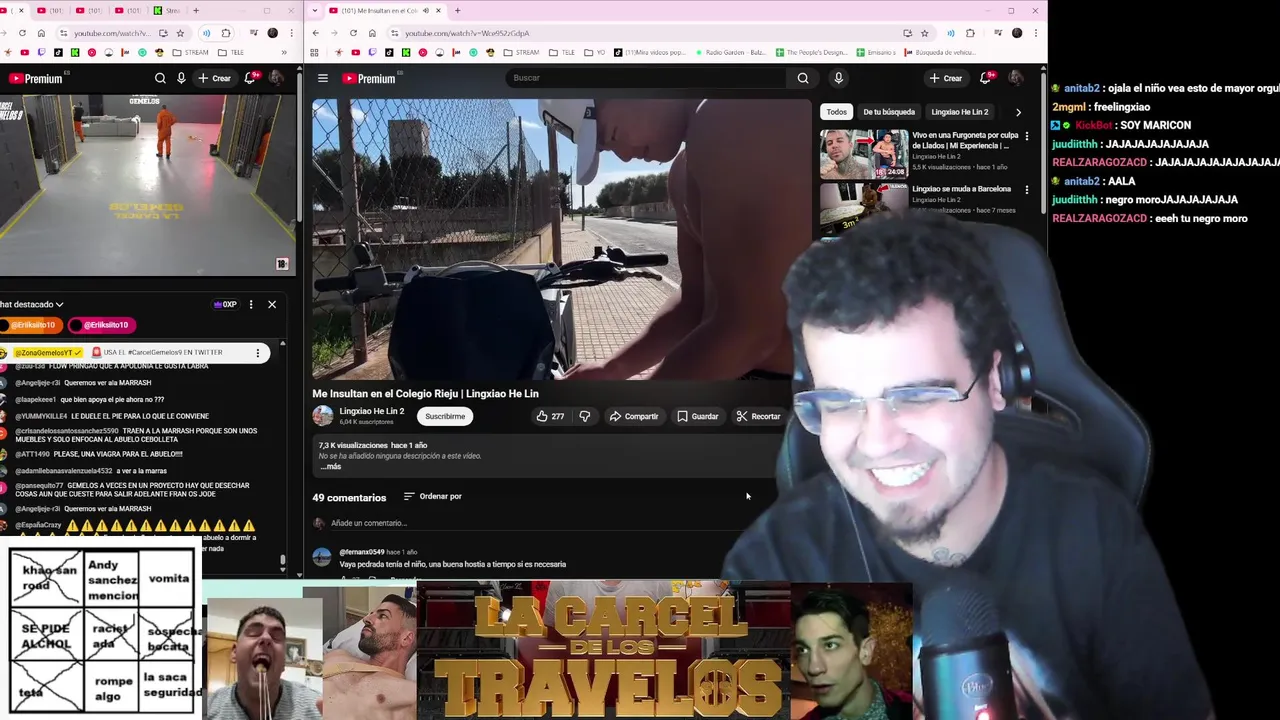Click Crear button in right YouTube window
The width and height of the screenshot is (1280, 720).
(946, 78)
